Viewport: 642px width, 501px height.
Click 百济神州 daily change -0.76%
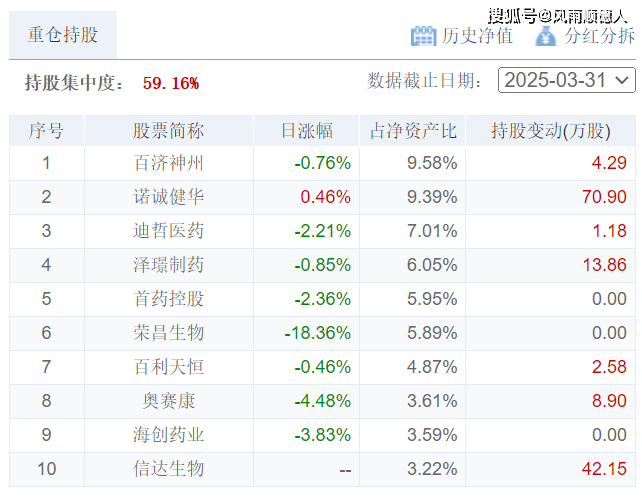point(323,163)
